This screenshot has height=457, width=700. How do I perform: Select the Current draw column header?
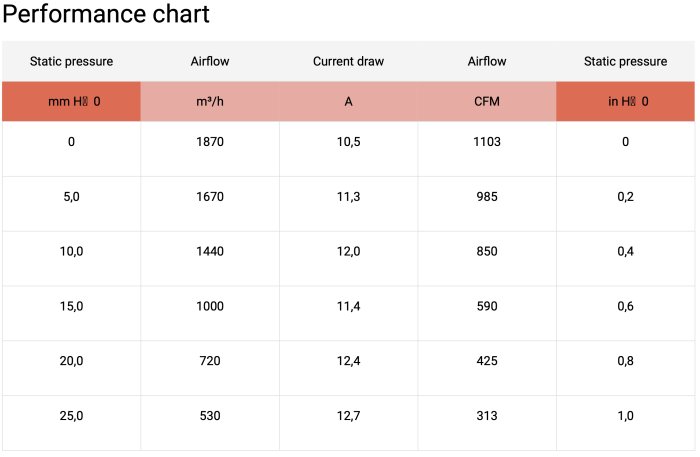click(x=348, y=61)
